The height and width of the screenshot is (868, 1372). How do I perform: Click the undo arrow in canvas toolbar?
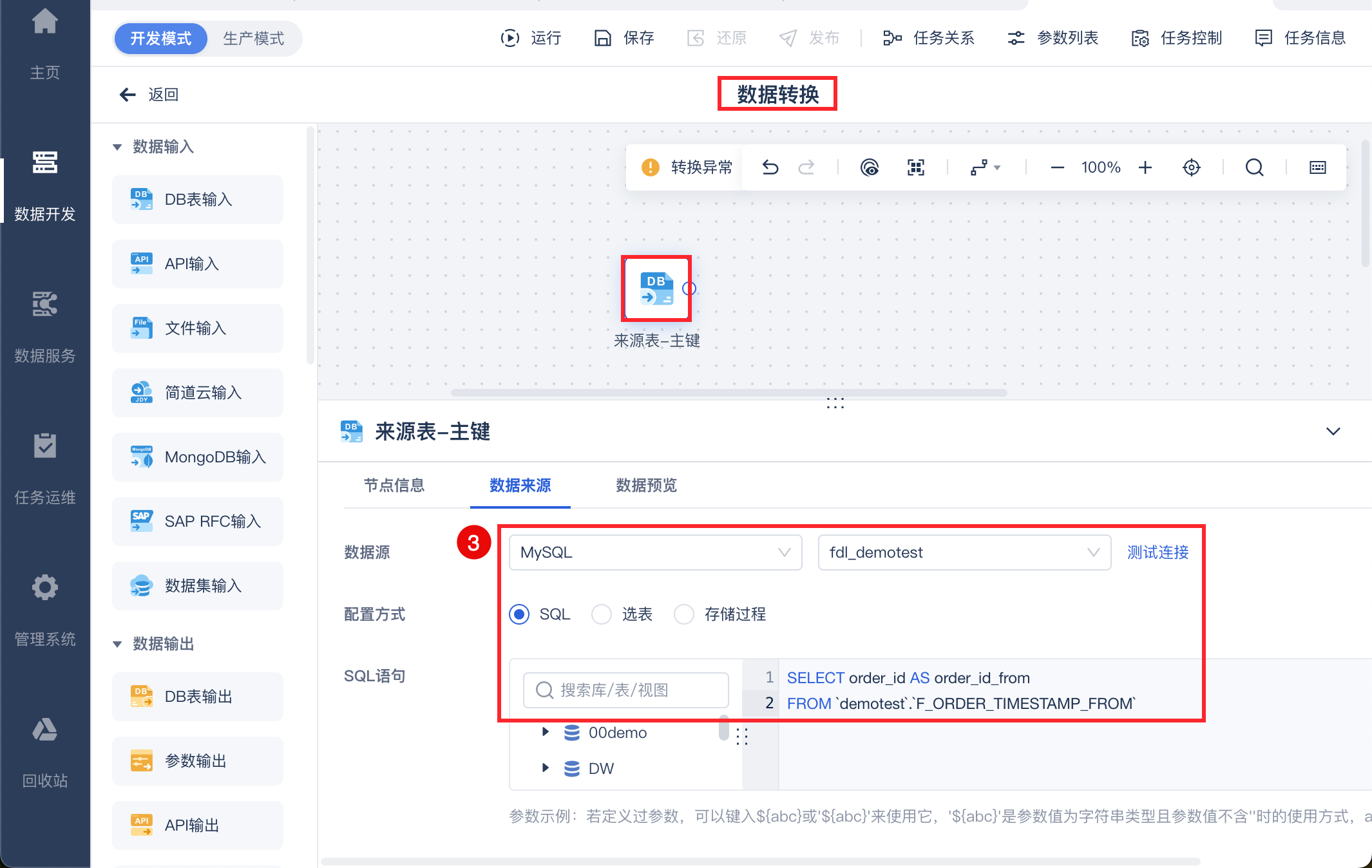tap(770, 168)
